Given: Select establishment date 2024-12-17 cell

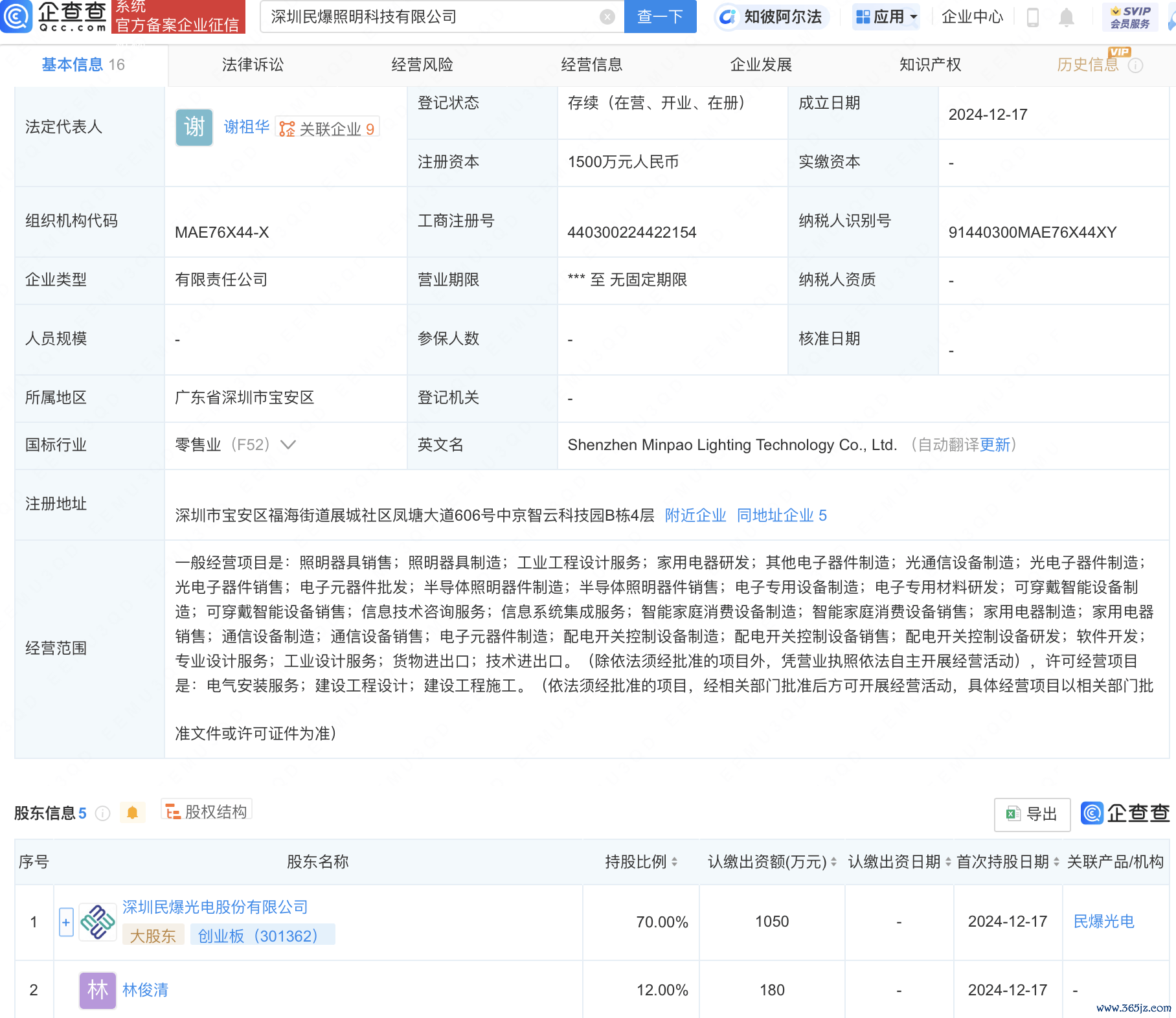Looking at the screenshot, I should pos(988,115).
